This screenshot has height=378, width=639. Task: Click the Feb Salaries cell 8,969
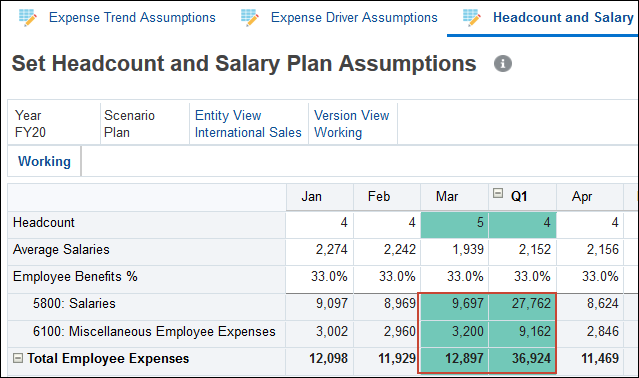click(387, 306)
